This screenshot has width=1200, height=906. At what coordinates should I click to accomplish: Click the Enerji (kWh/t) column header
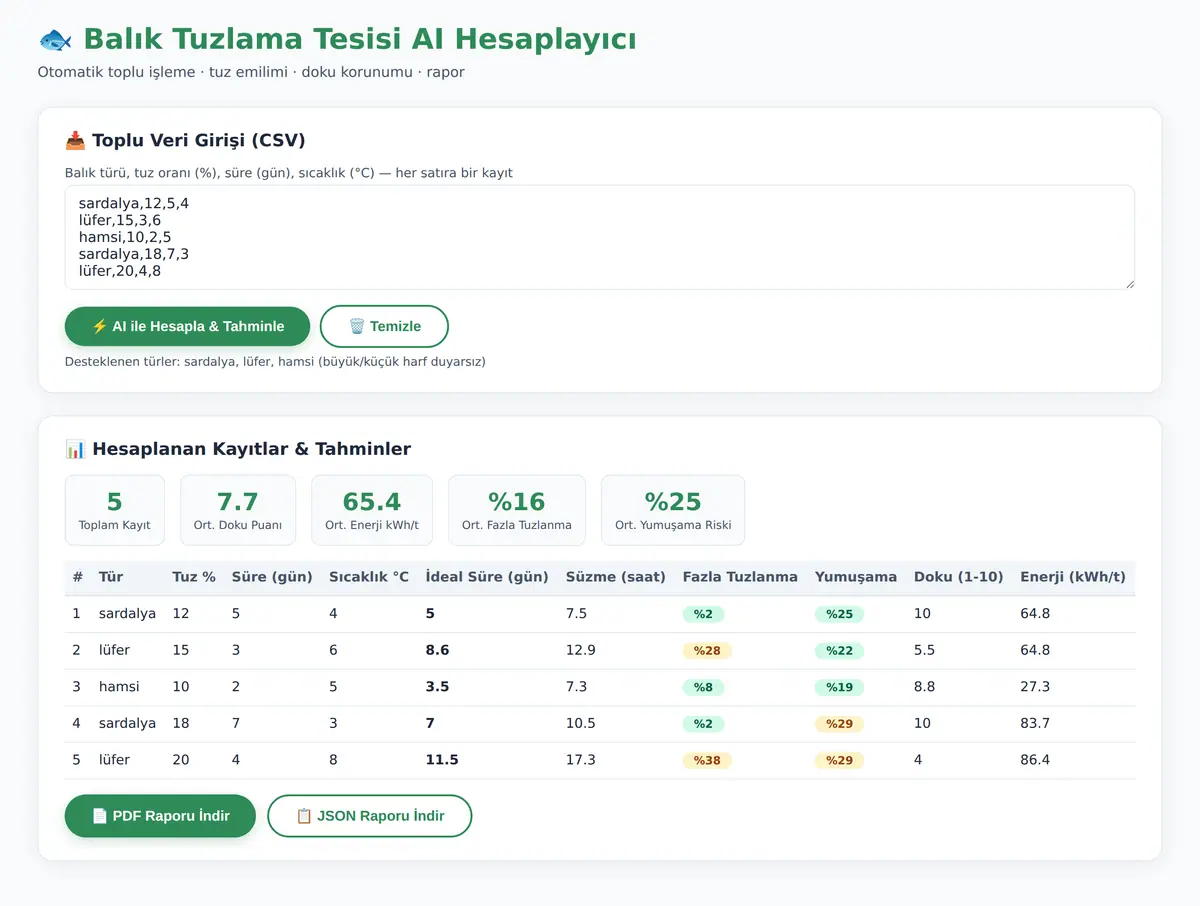pyautogui.click(x=1073, y=577)
